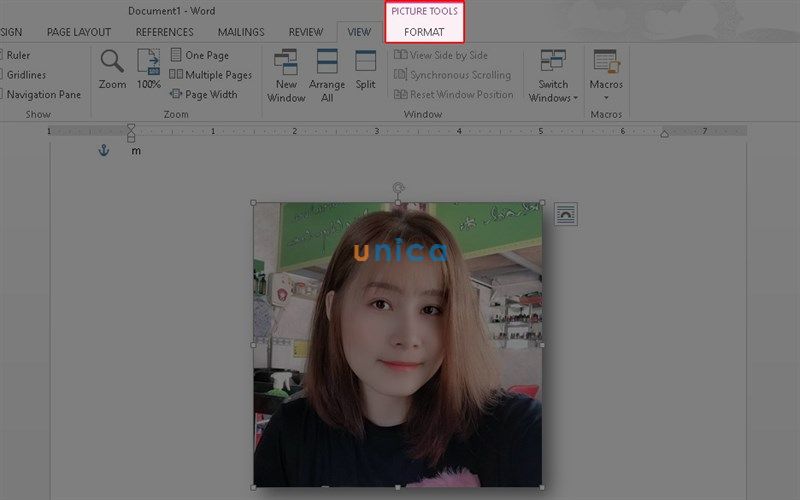Click Arrange All windows
This screenshot has width=800, height=500.
point(327,76)
